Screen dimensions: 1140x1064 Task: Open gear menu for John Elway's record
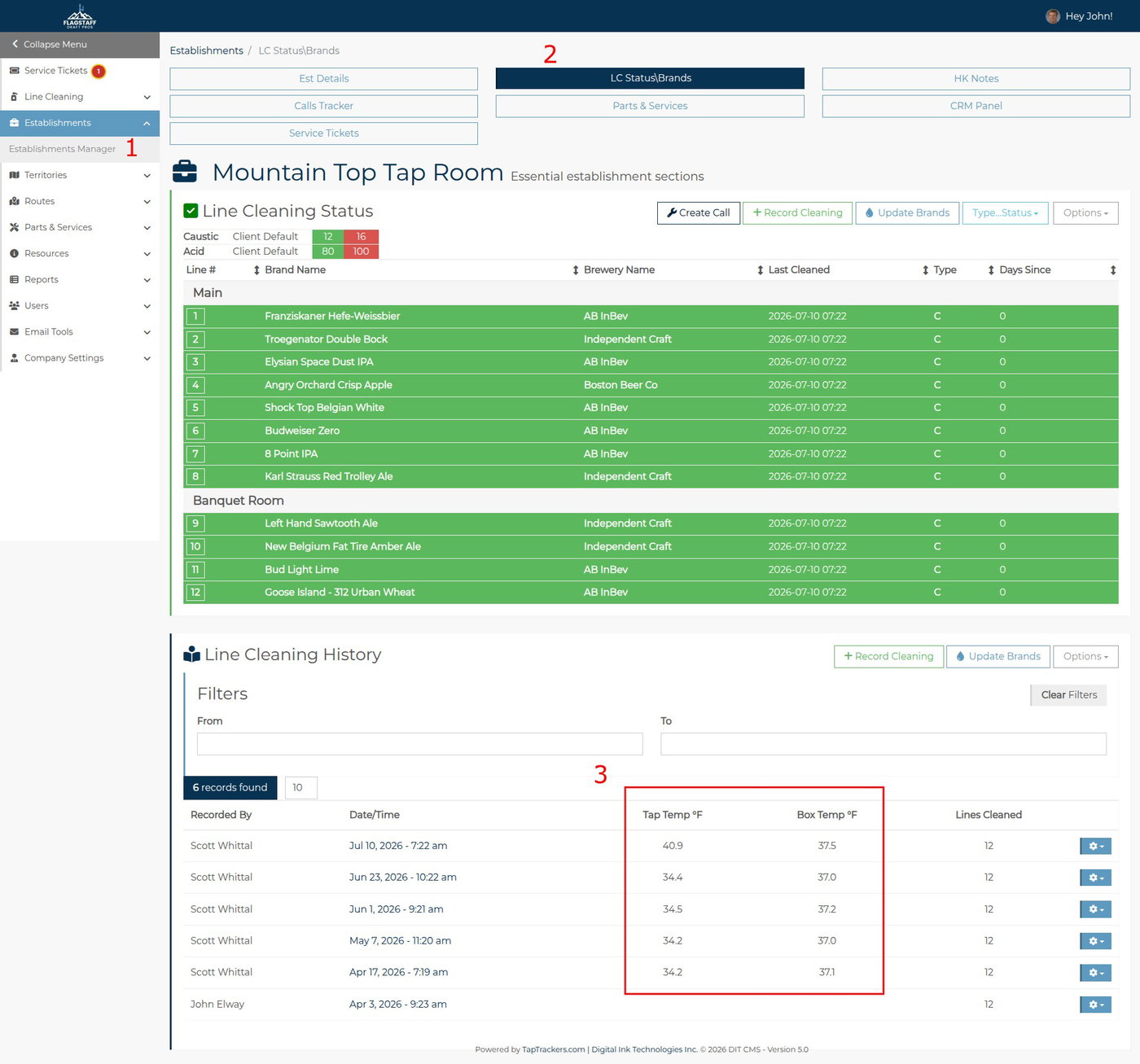click(x=1095, y=1005)
